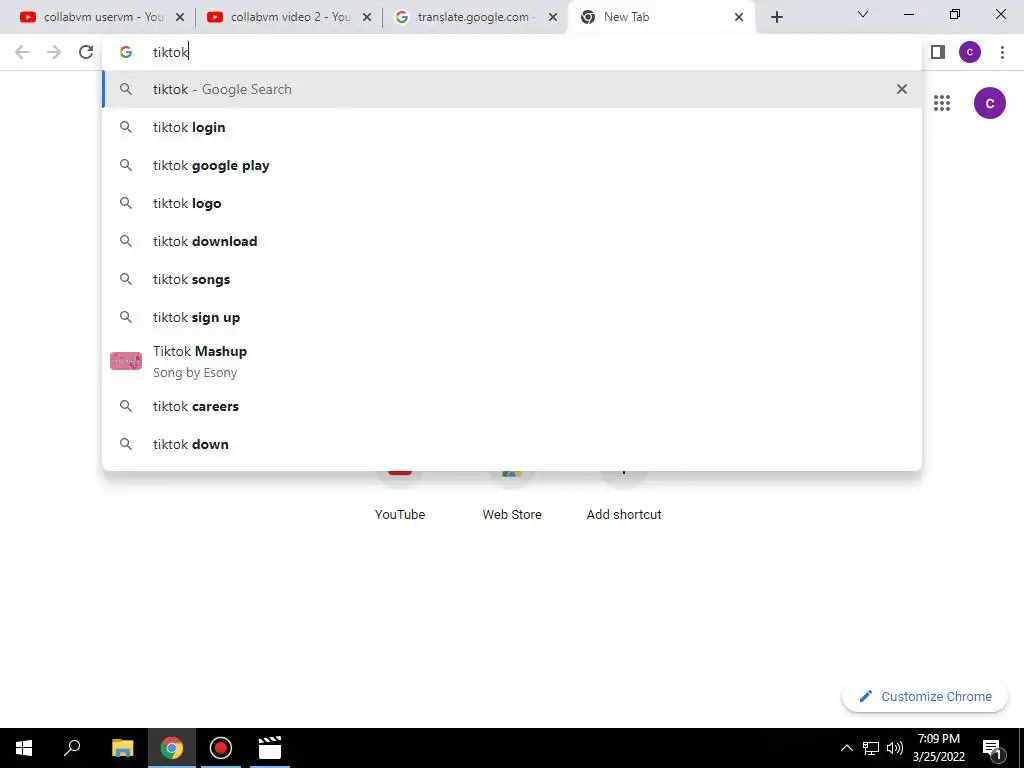This screenshot has width=1024, height=768.
Task: Expand the tab search chevron
Action: pyautogui.click(x=863, y=14)
